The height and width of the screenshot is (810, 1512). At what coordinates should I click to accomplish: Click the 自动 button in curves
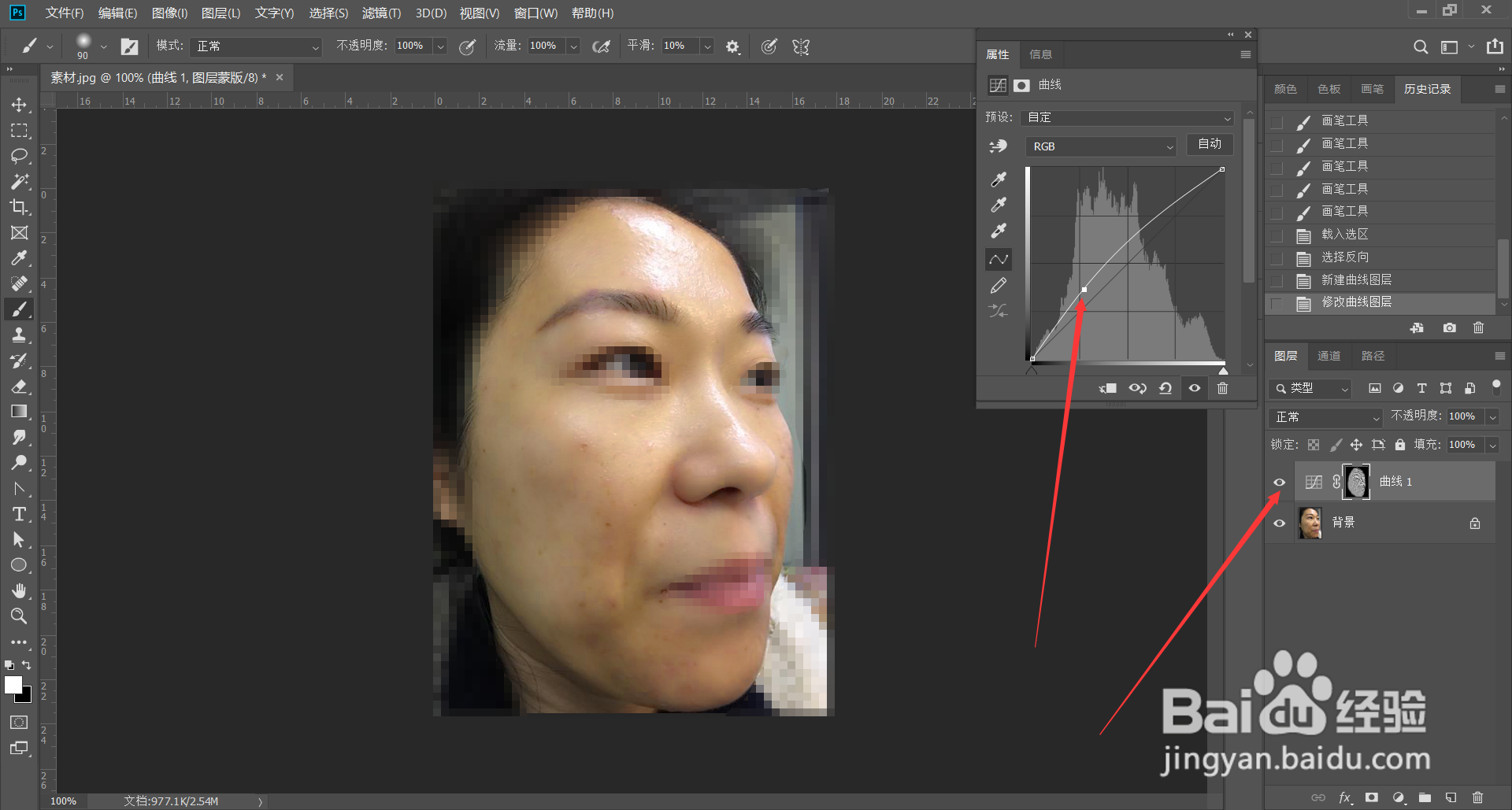tap(1209, 144)
